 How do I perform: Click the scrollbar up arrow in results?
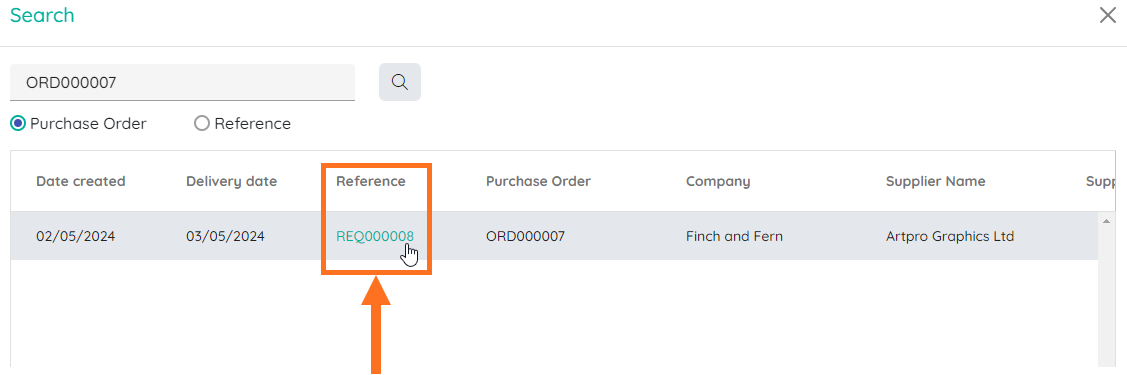tap(1106, 221)
